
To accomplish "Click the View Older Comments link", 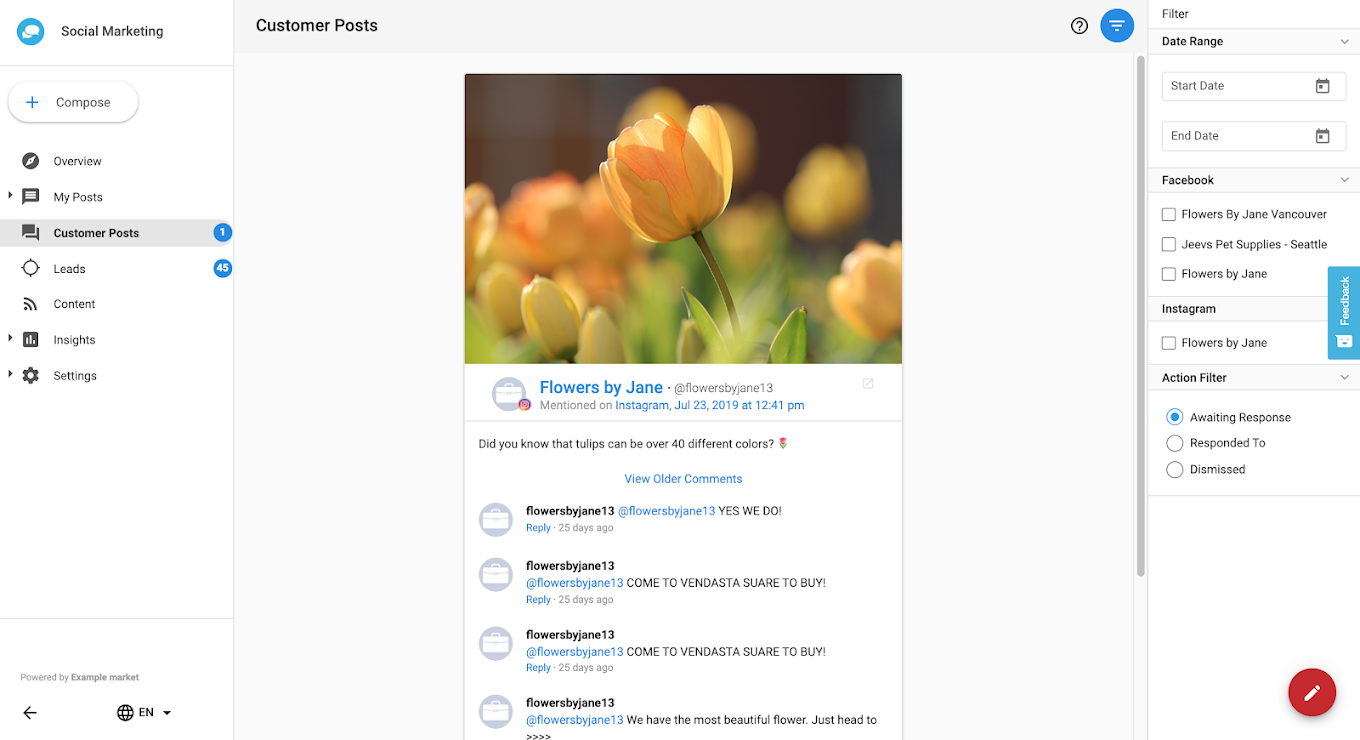I will pyautogui.click(x=683, y=479).
